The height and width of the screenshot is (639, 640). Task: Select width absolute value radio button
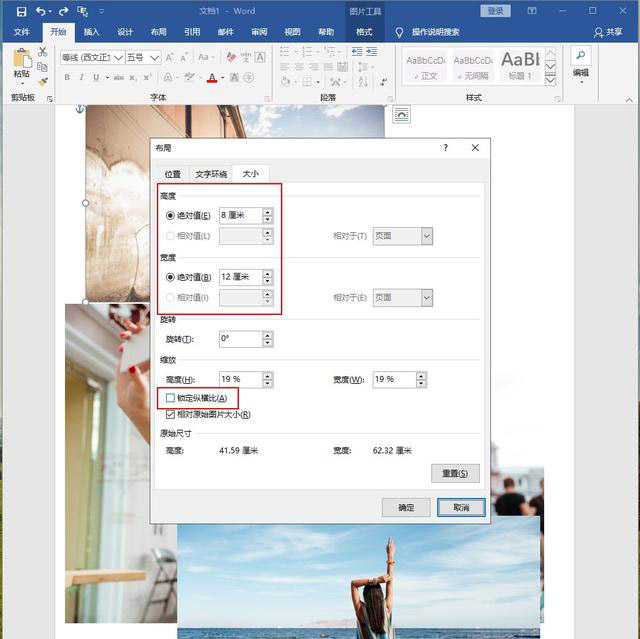tap(170, 277)
